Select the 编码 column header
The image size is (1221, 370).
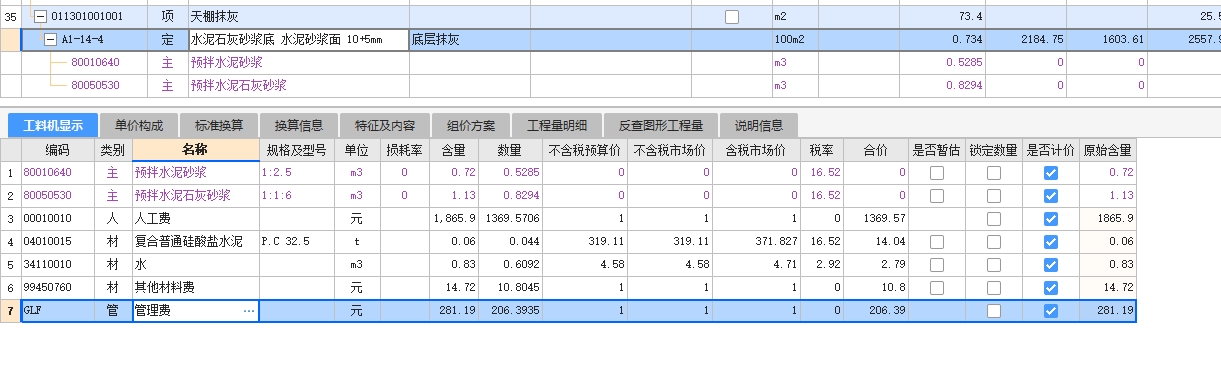57,150
